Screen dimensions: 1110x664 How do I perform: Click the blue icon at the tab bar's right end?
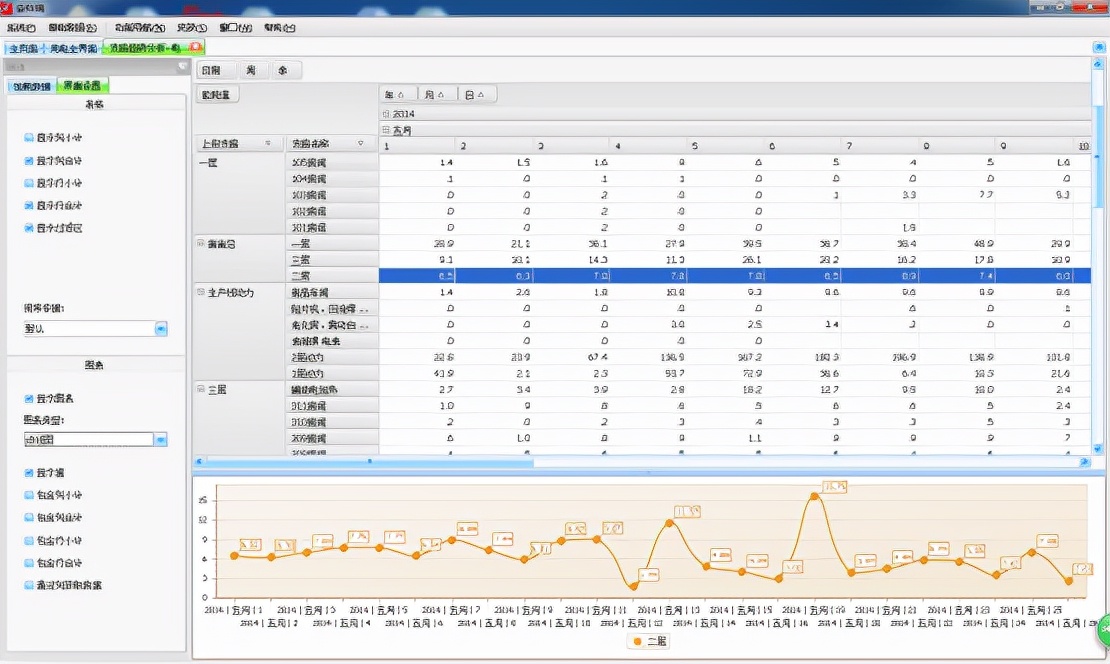click(x=1099, y=47)
